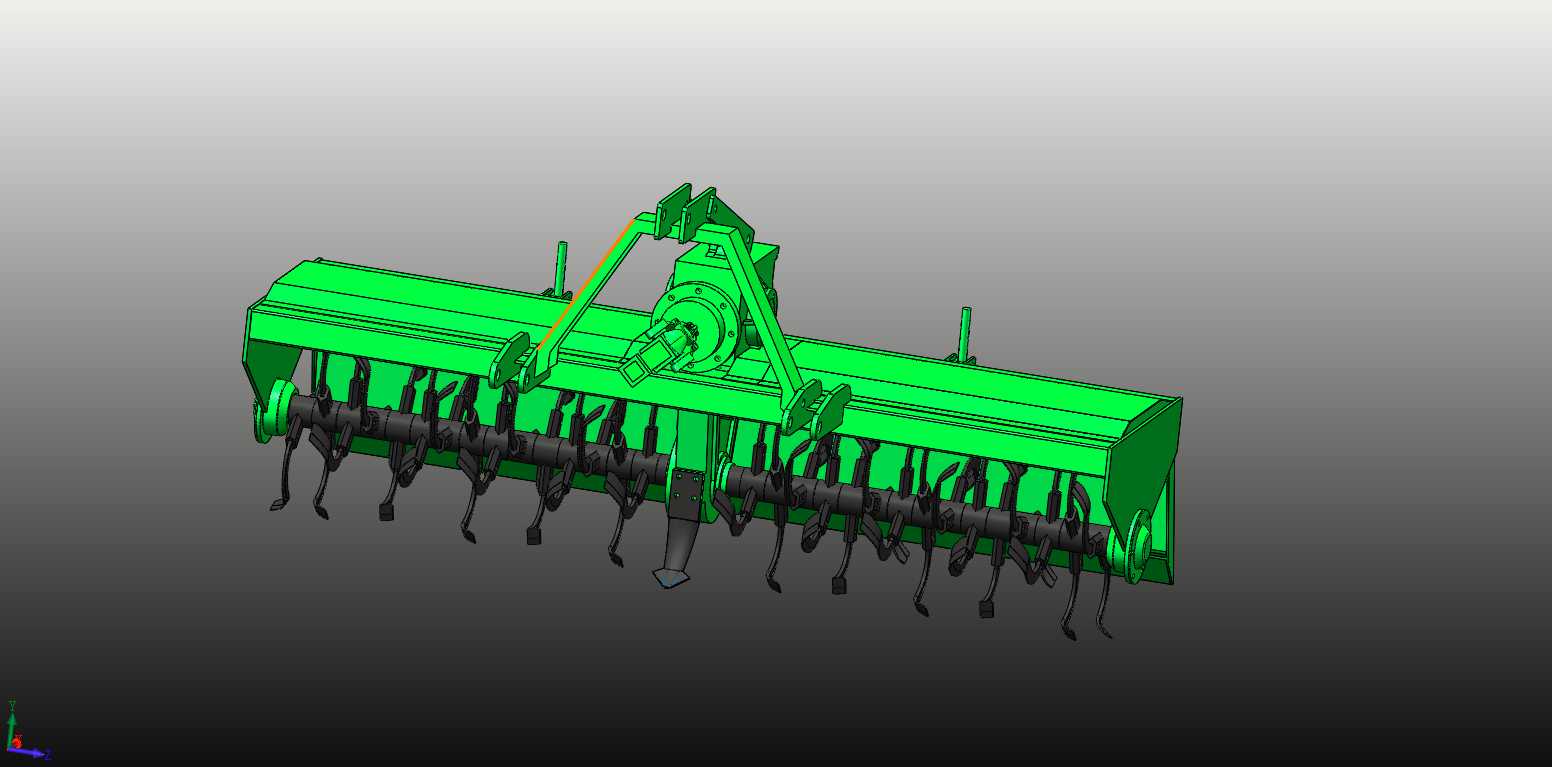Select the left vertical depth rod
This screenshot has width=1552, height=767.
[562, 268]
